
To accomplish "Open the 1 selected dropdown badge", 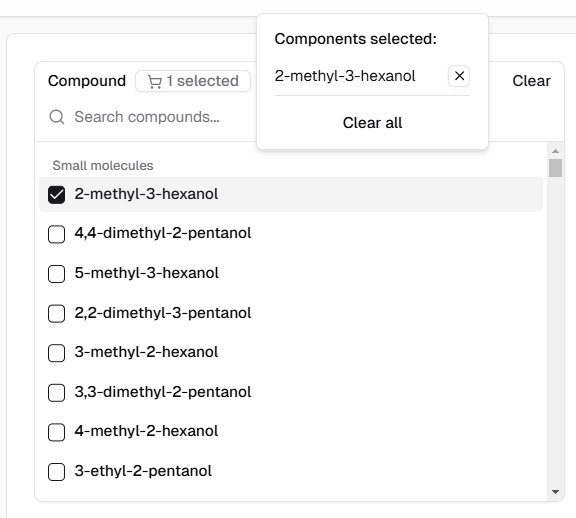I will point(193,81).
